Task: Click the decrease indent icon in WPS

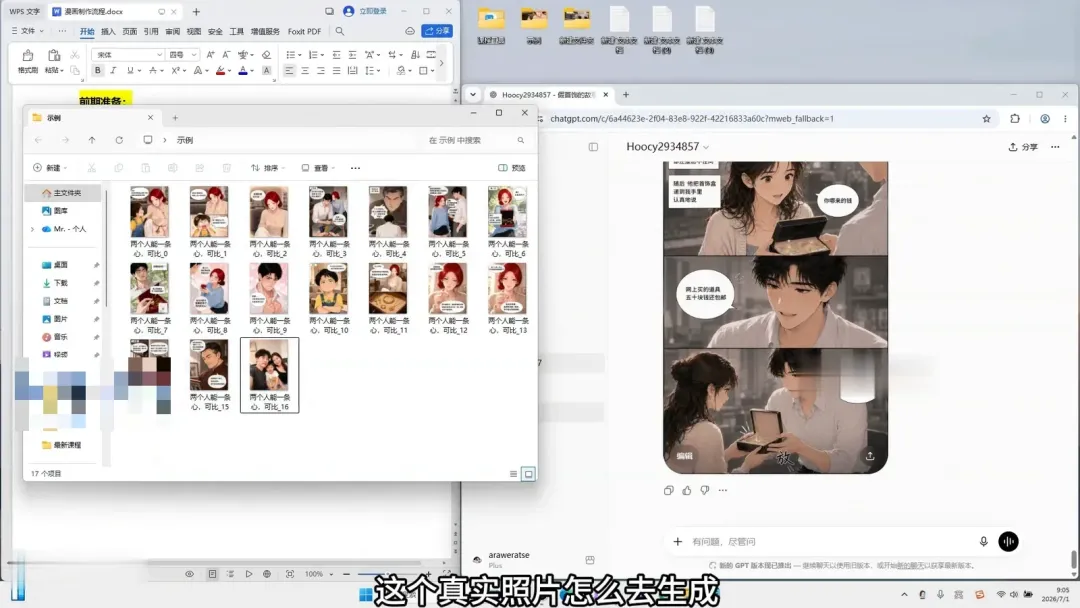Action: pos(336,54)
